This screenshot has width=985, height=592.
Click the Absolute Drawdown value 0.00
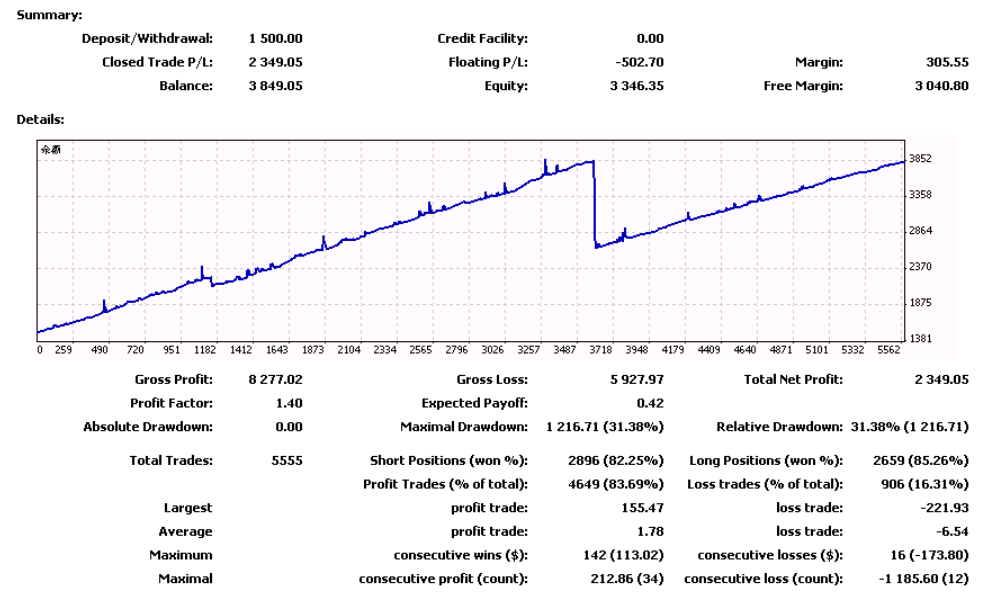[289, 427]
